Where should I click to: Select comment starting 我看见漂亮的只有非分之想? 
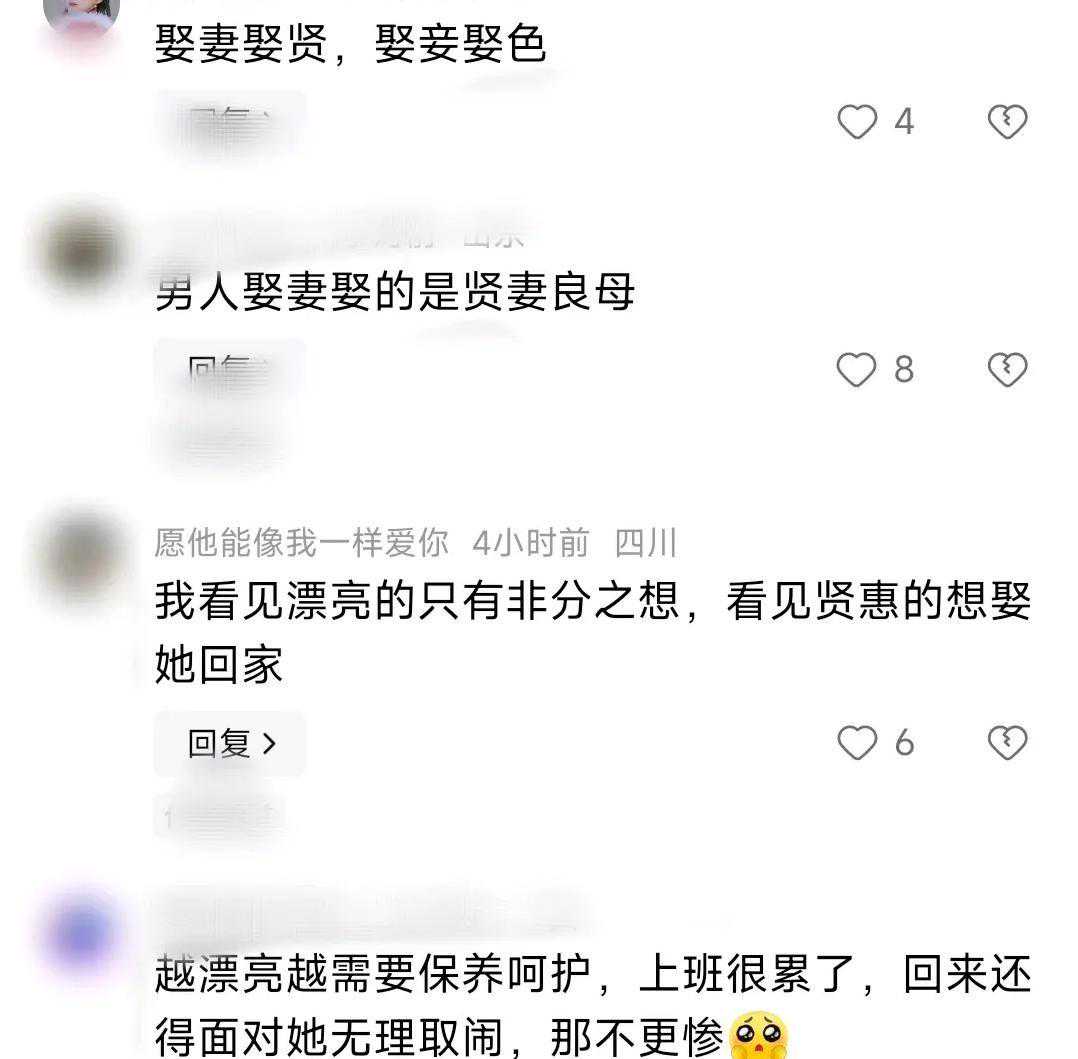pyautogui.click(x=593, y=633)
